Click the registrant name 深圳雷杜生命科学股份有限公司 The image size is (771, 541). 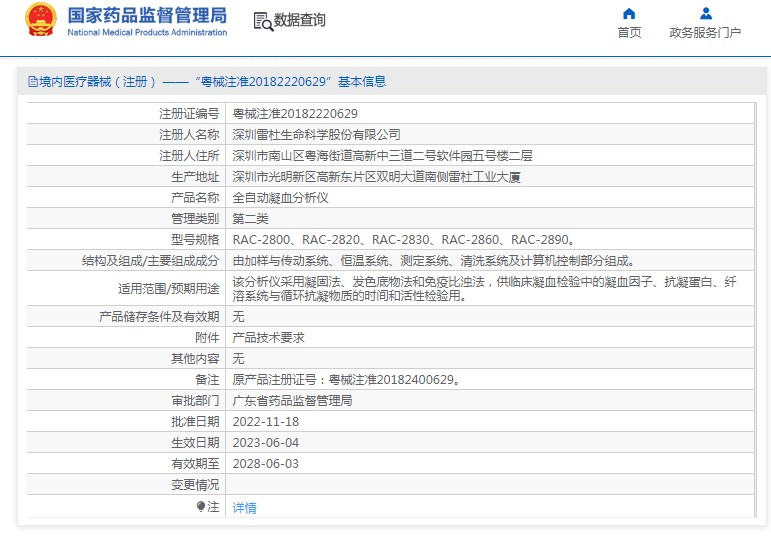(x=316, y=134)
